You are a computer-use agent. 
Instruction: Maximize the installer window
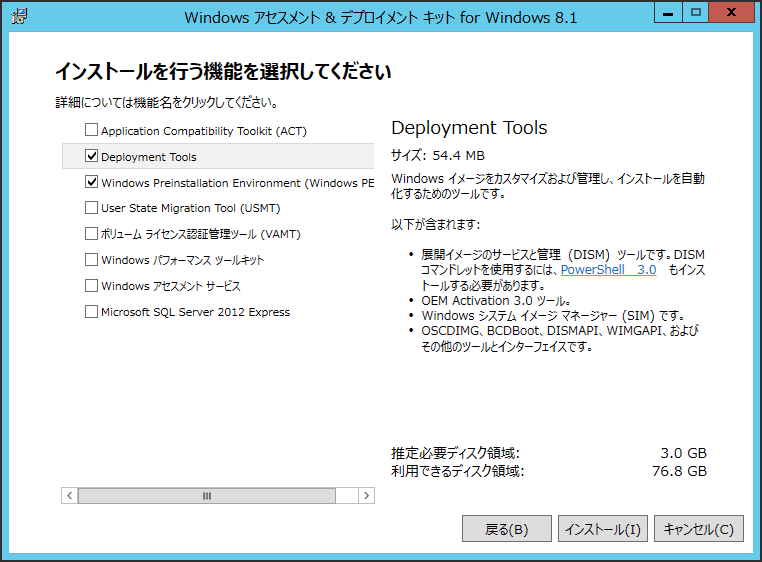tap(695, 13)
